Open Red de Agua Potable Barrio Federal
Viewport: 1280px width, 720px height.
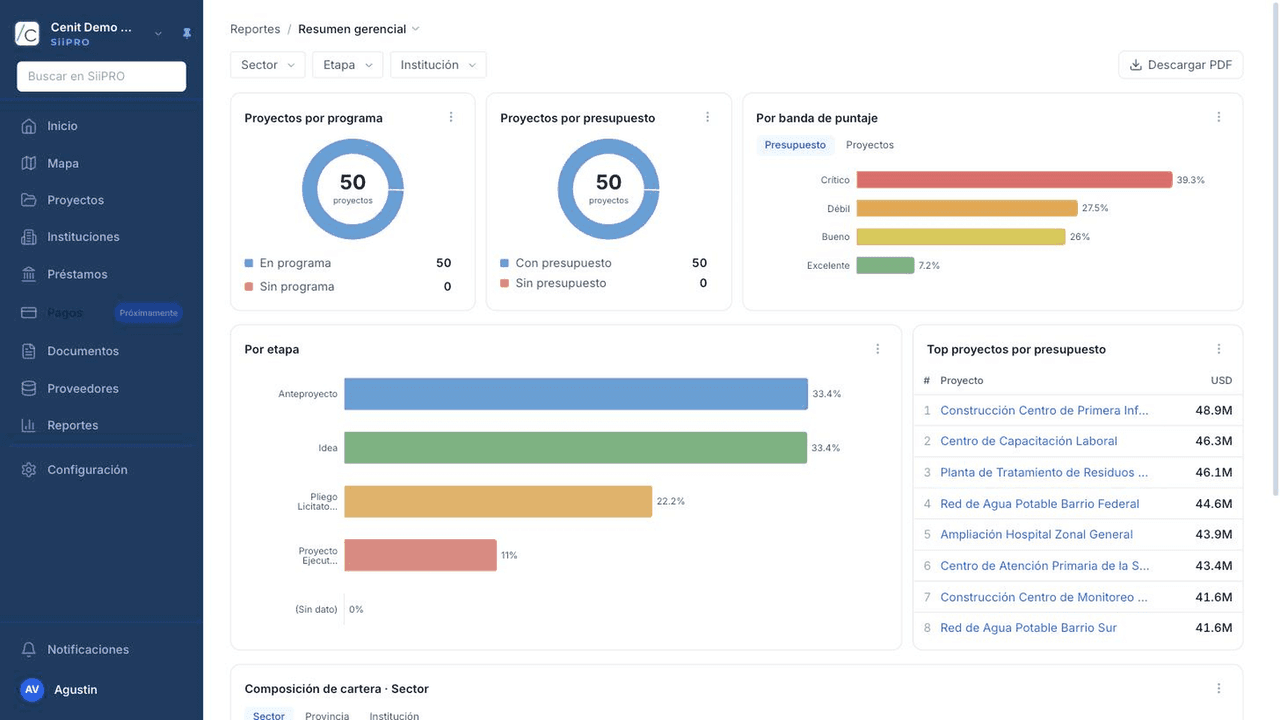(1040, 504)
